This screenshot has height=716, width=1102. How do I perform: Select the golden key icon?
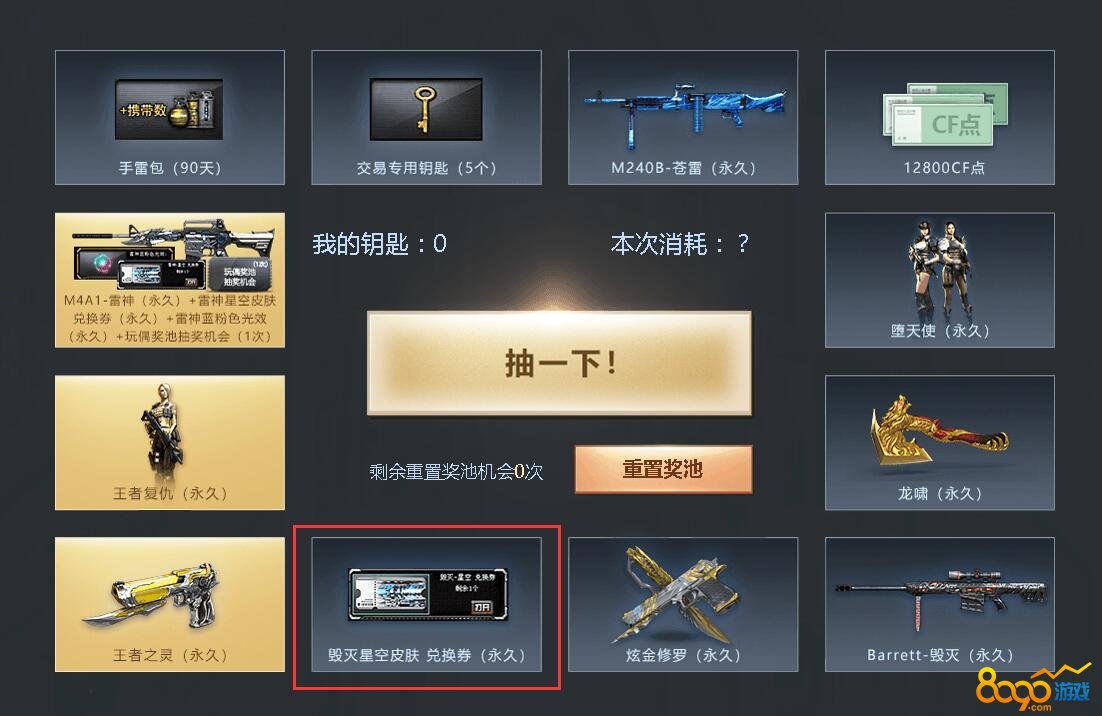tap(426, 109)
